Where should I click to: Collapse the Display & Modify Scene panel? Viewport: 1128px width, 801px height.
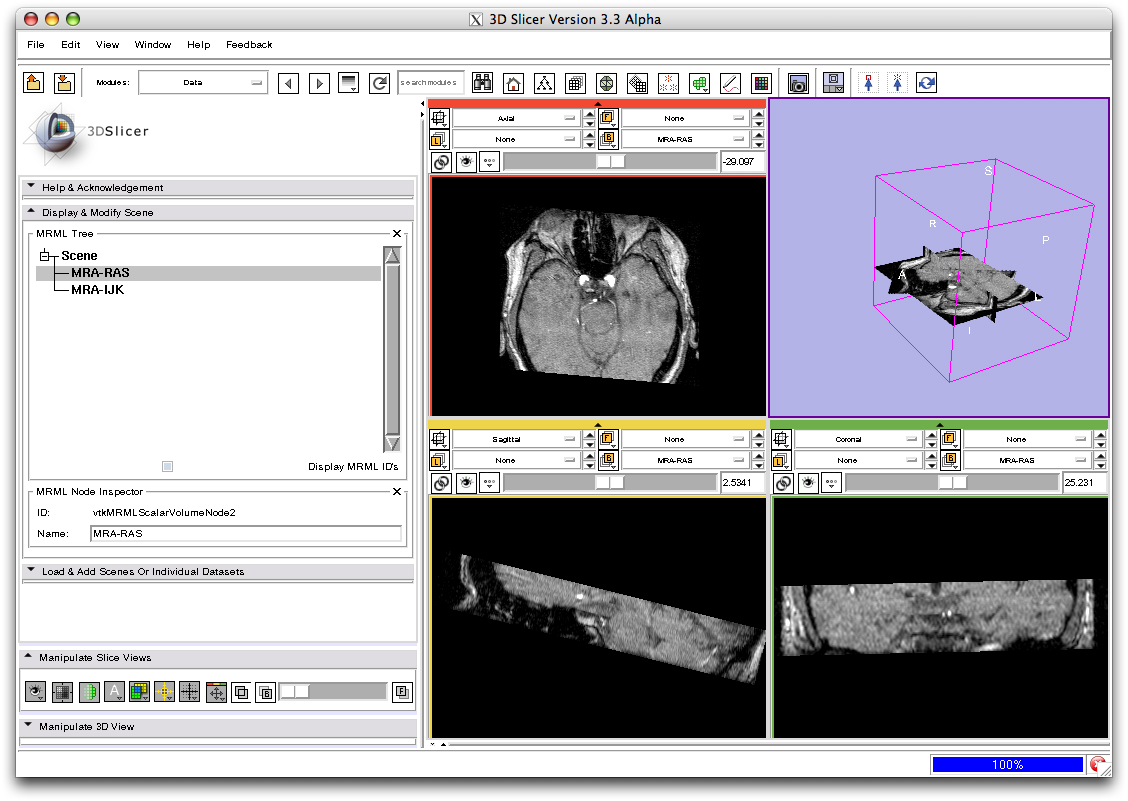click(x=31, y=212)
